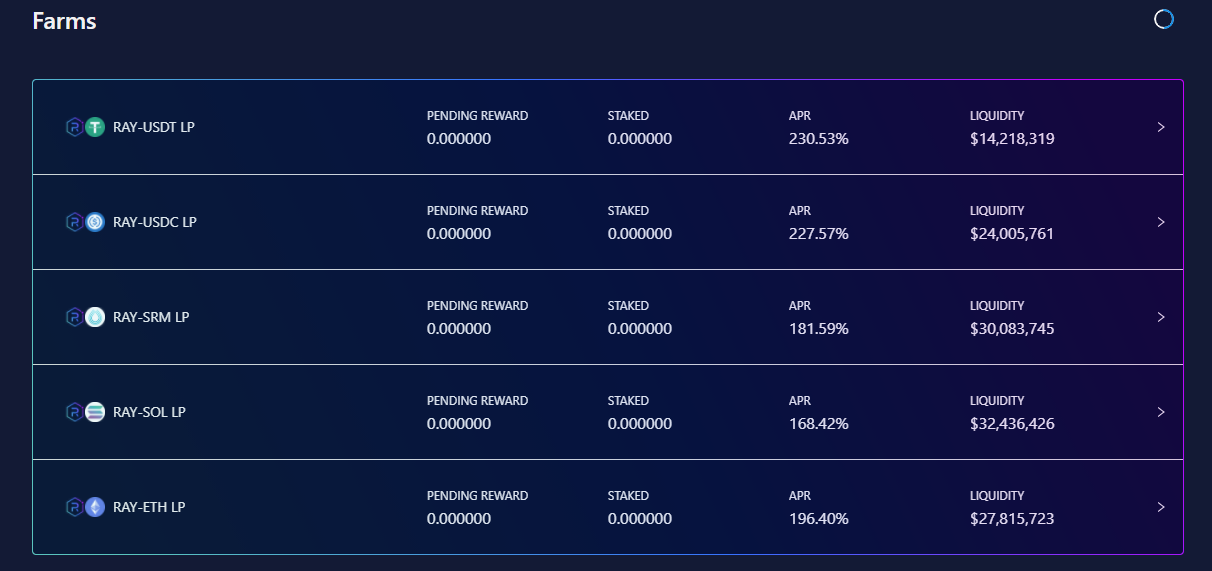1212x571 pixels.
Task: Expand the RAY-ETH LP farm chevron
Action: [1161, 507]
